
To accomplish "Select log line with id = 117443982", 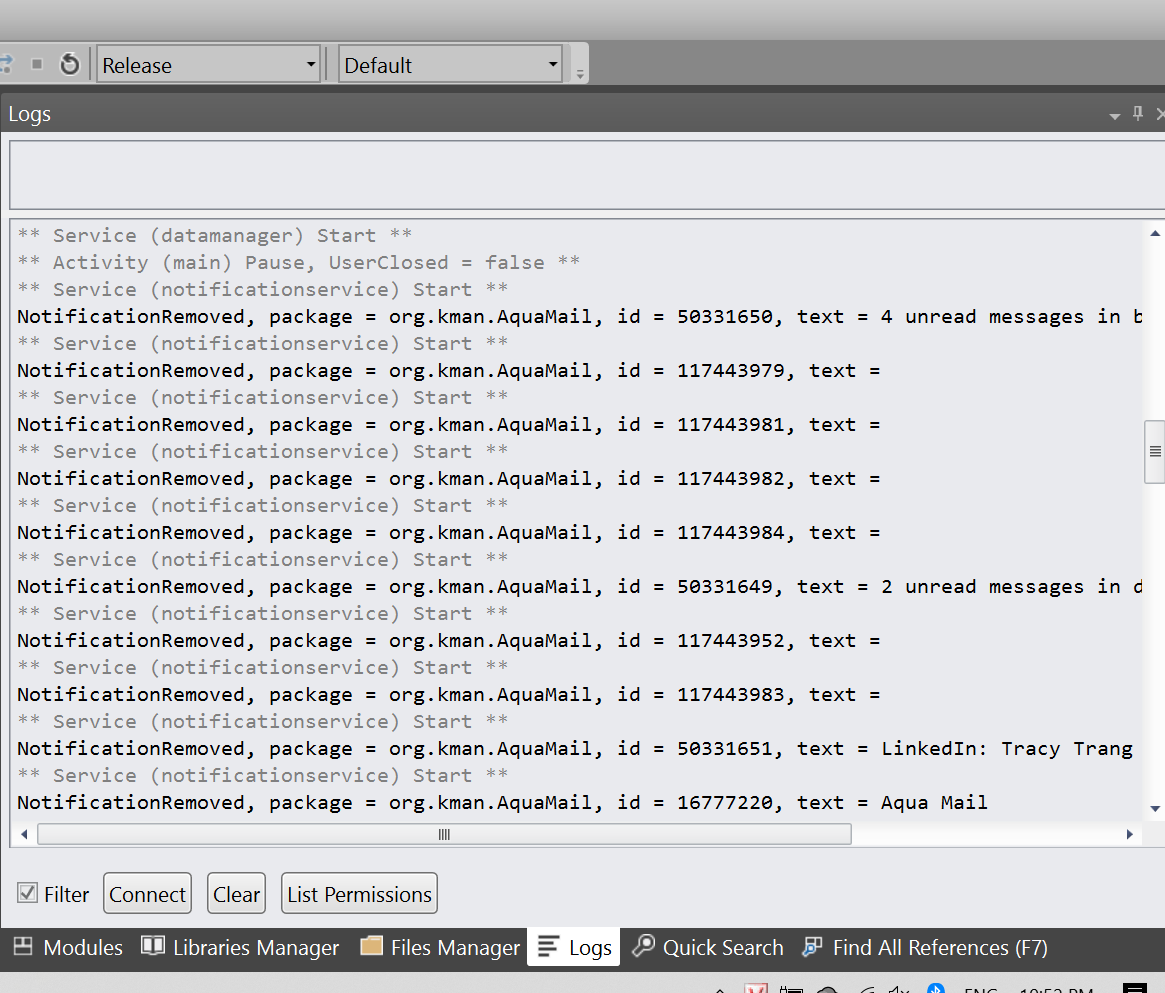I will tap(449, 479).
